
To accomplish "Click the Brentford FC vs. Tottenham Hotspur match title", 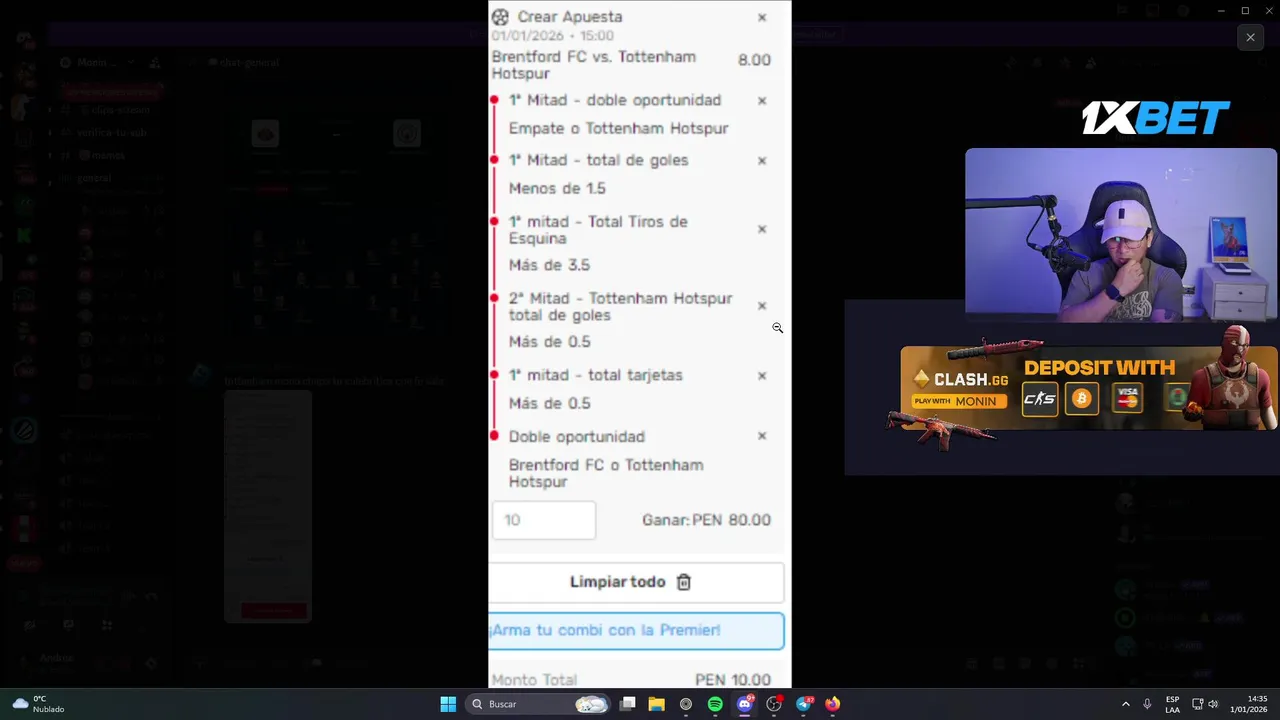I will (x=594, y=65).
